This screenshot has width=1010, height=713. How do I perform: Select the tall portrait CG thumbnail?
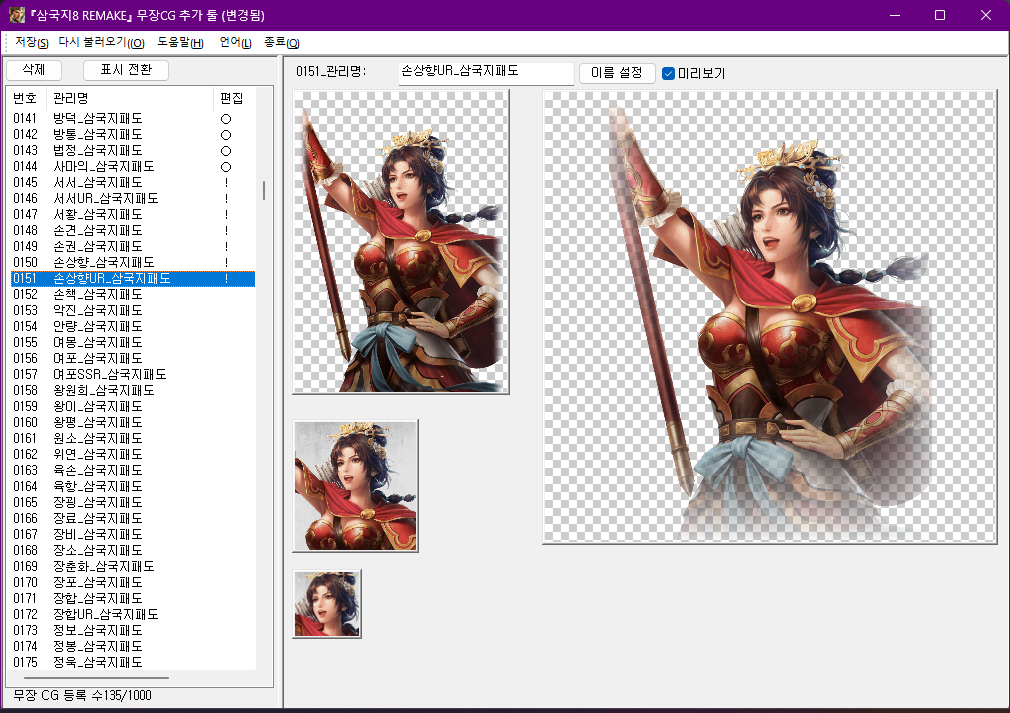coord(401,242)
